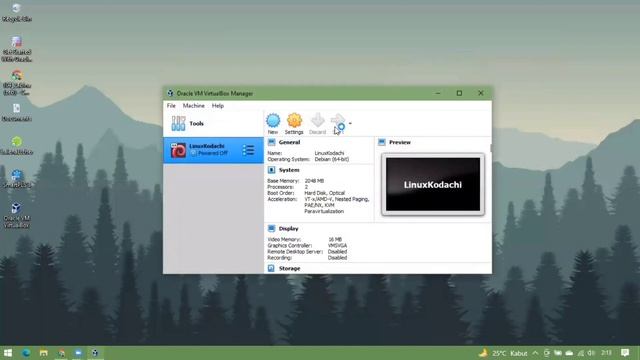The width and height of the screenshot is (640, 360).
Task: Click the 'Hard Disk, Optical' boot order value
Action: (x=324, y=193)
